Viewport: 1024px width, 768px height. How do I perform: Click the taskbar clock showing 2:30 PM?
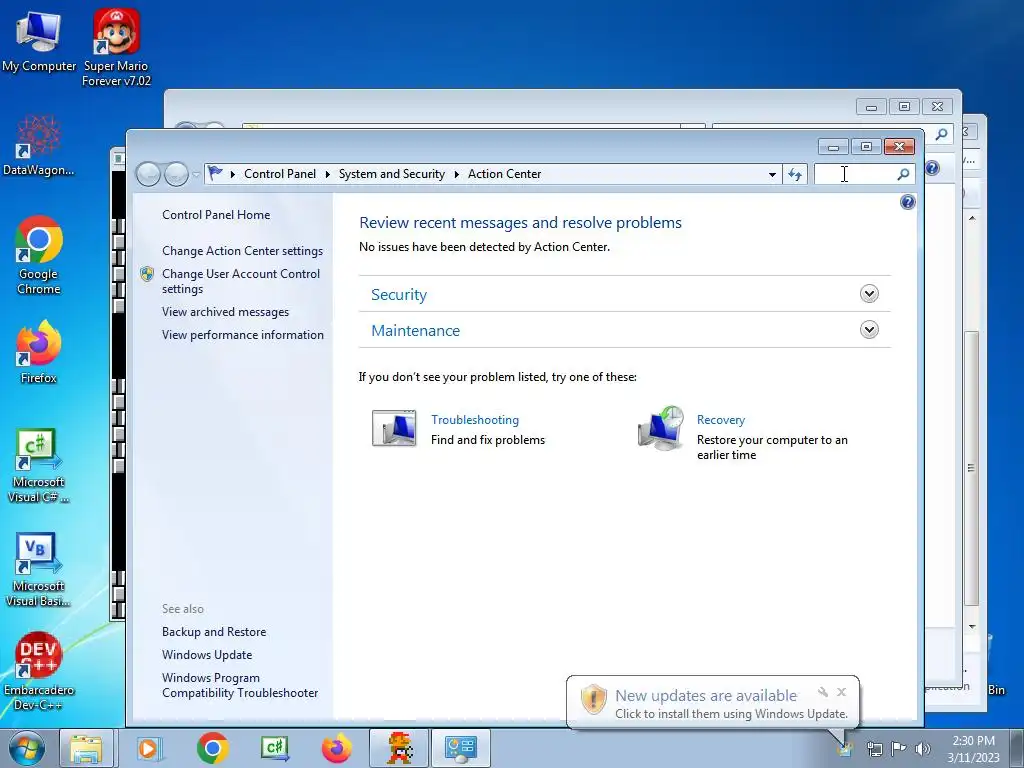tap(973, 749)
